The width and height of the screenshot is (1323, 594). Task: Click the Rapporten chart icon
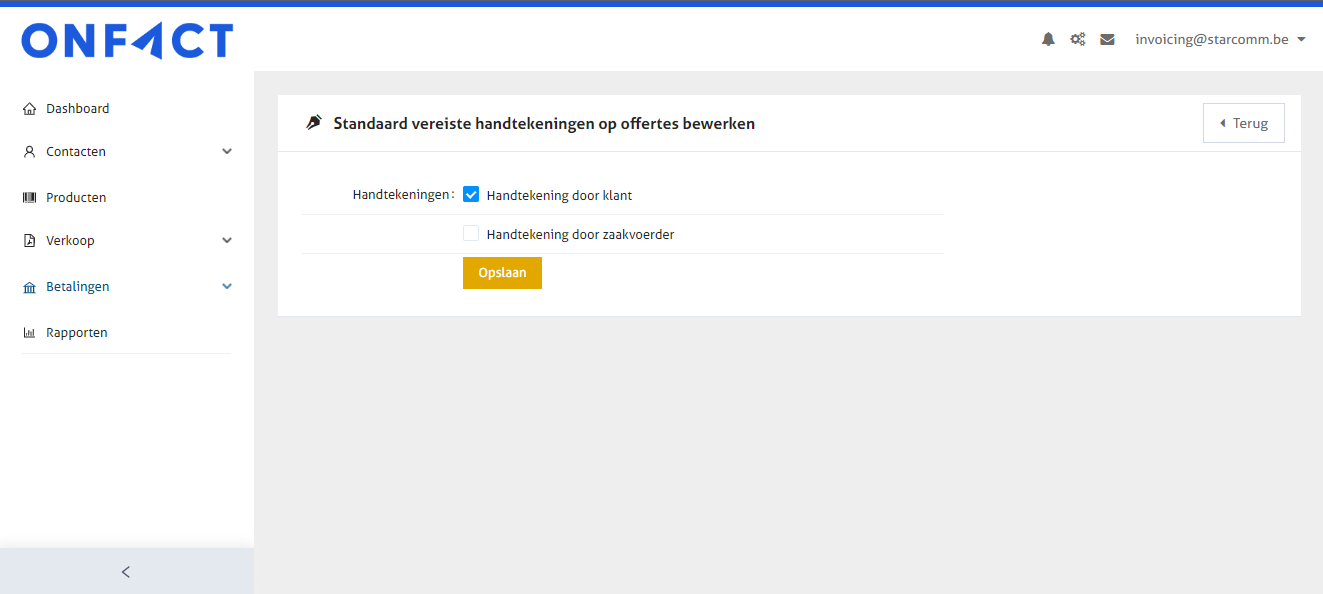coord(29,333)
